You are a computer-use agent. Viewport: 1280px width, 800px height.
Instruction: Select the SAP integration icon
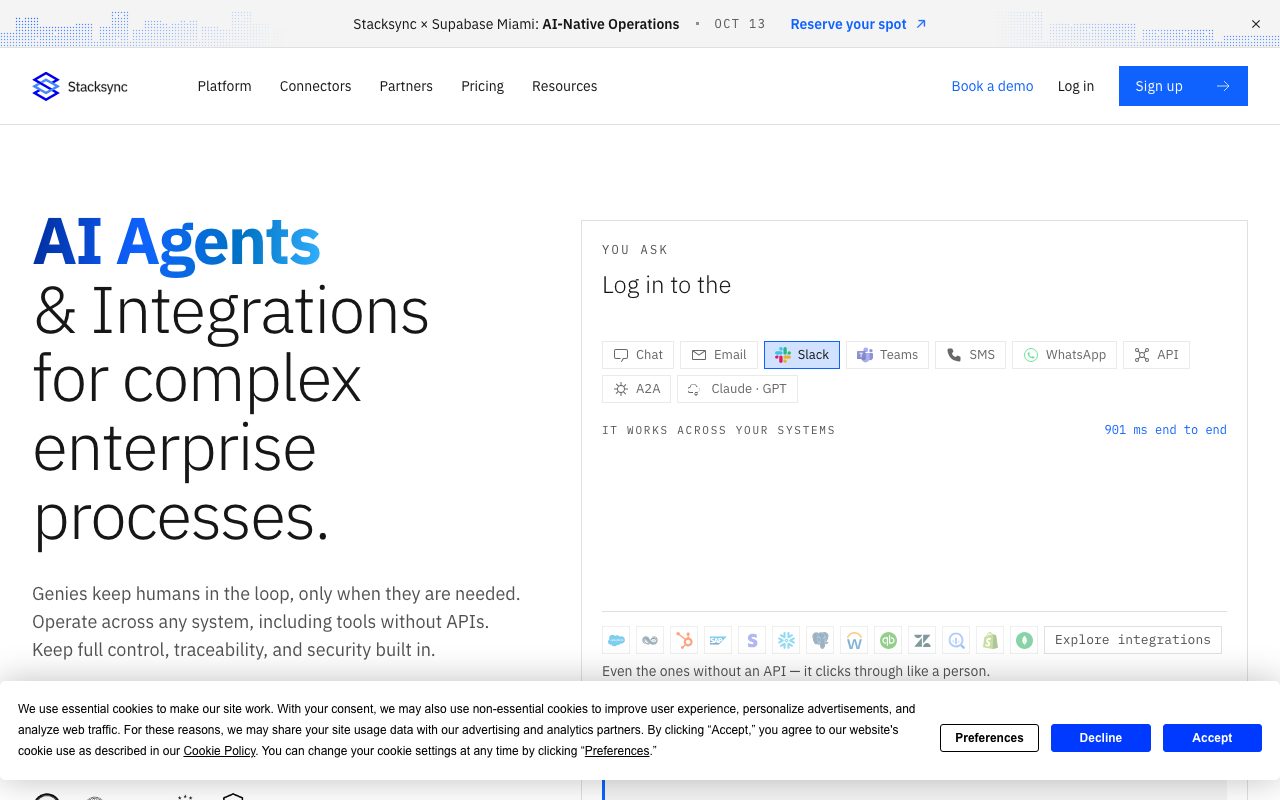tap(718, 640)
